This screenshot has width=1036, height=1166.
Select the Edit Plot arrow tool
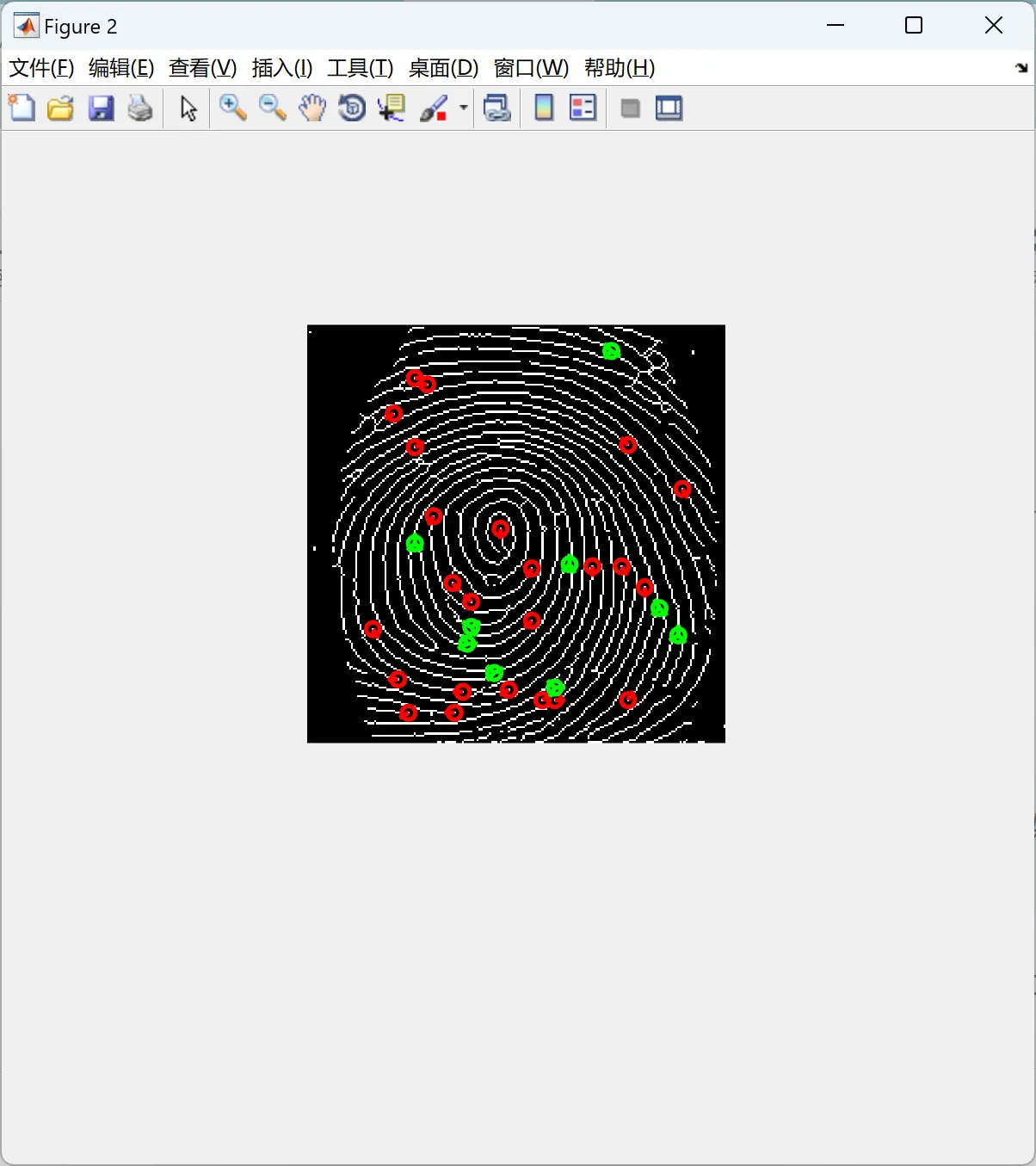[188, 108]
